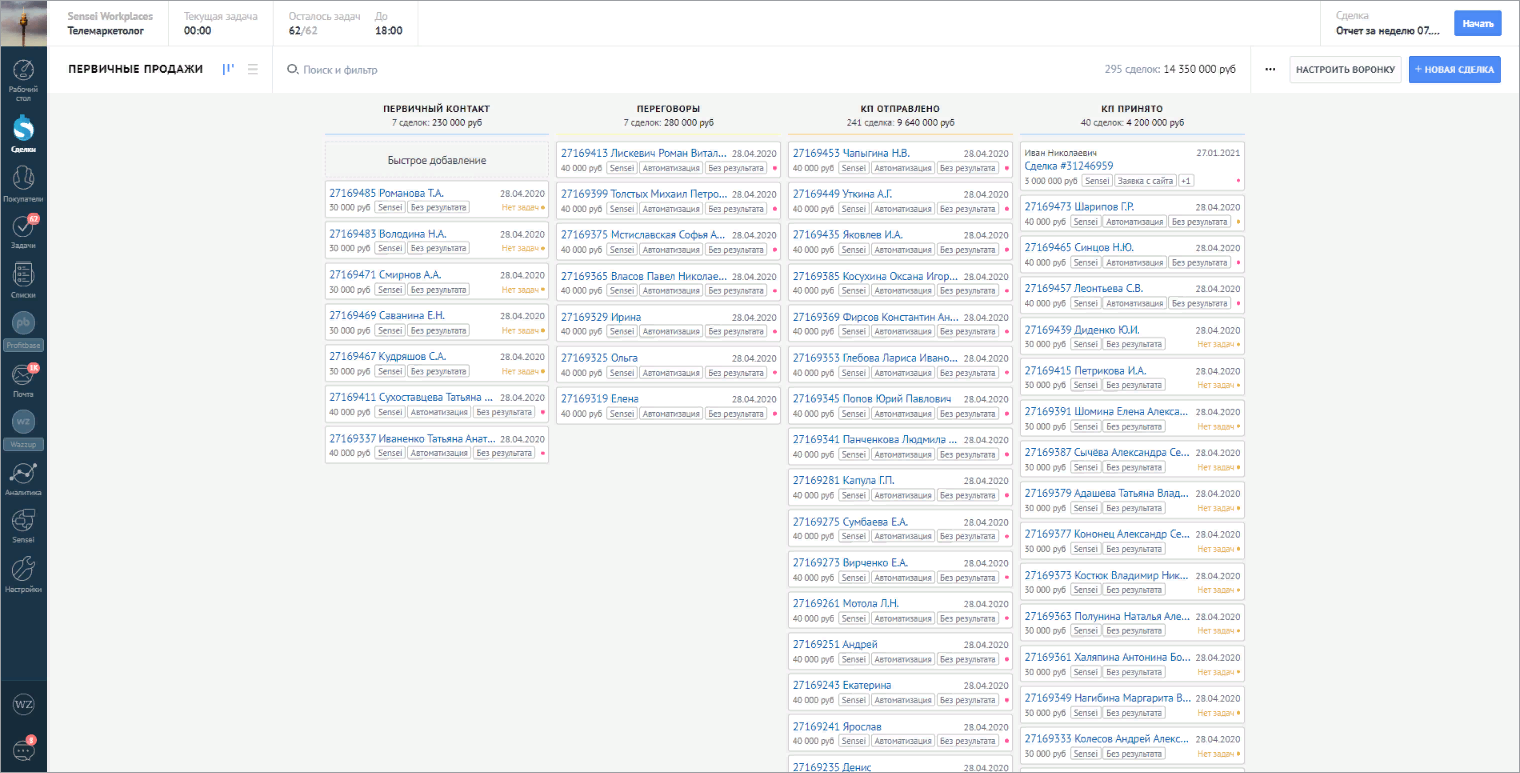The width and height of the screenshot is (1520, 773).
Task: Click the Первичные продажи pipeline title
Action: point(135,69)
